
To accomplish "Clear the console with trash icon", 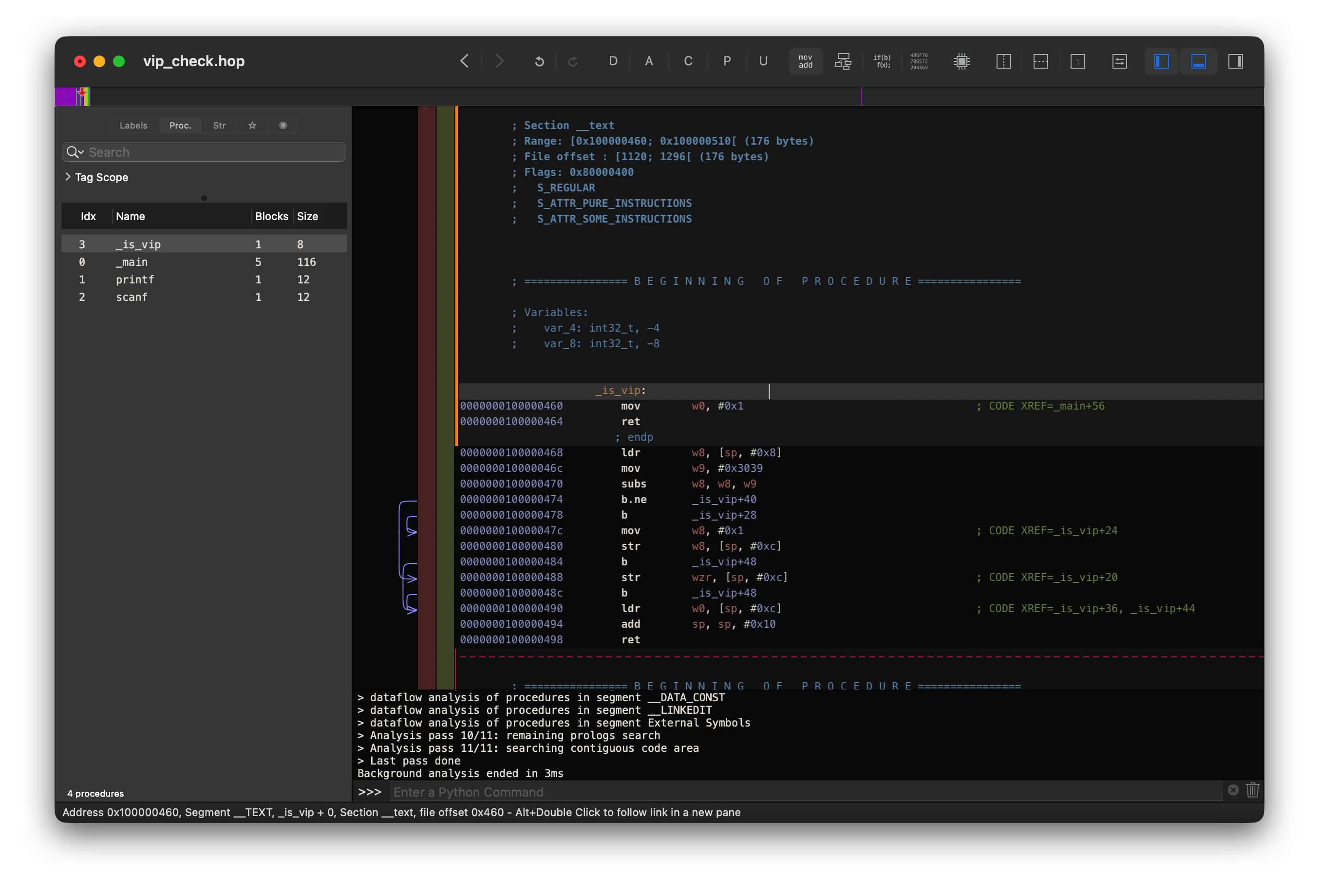I will pos(1252,790).
